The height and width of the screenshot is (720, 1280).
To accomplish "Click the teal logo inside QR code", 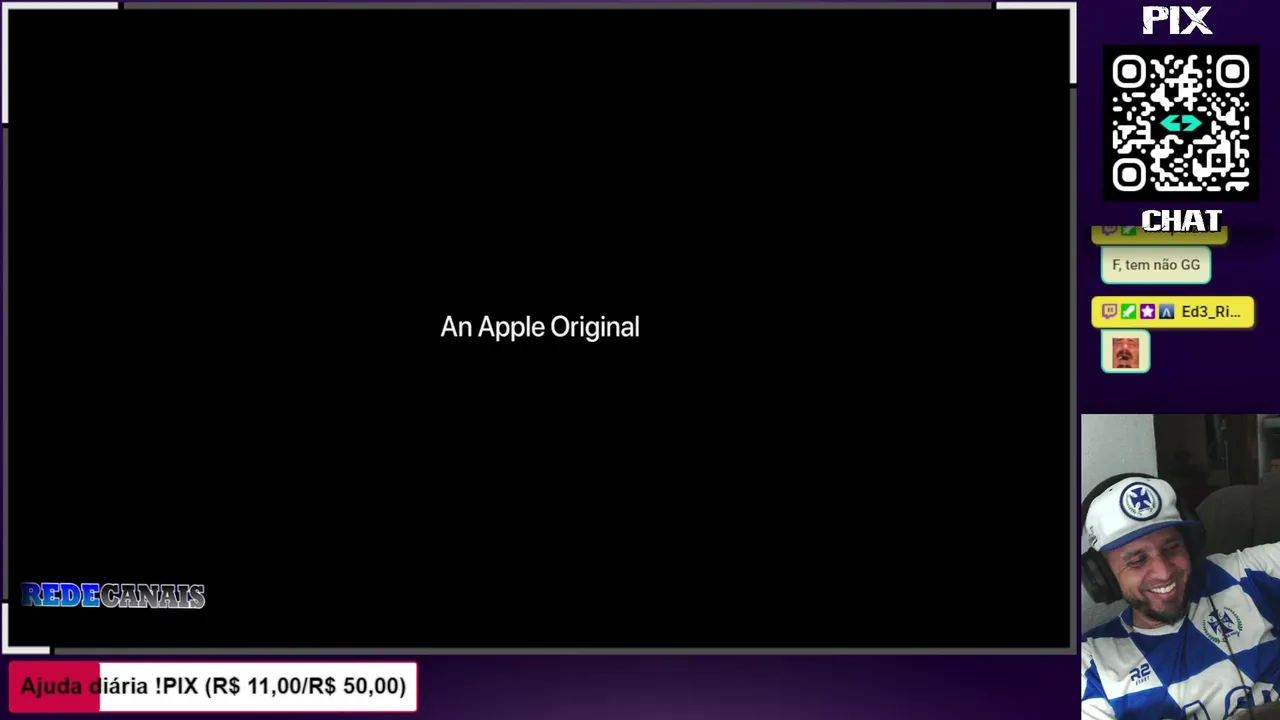I will coord(1181,123).
